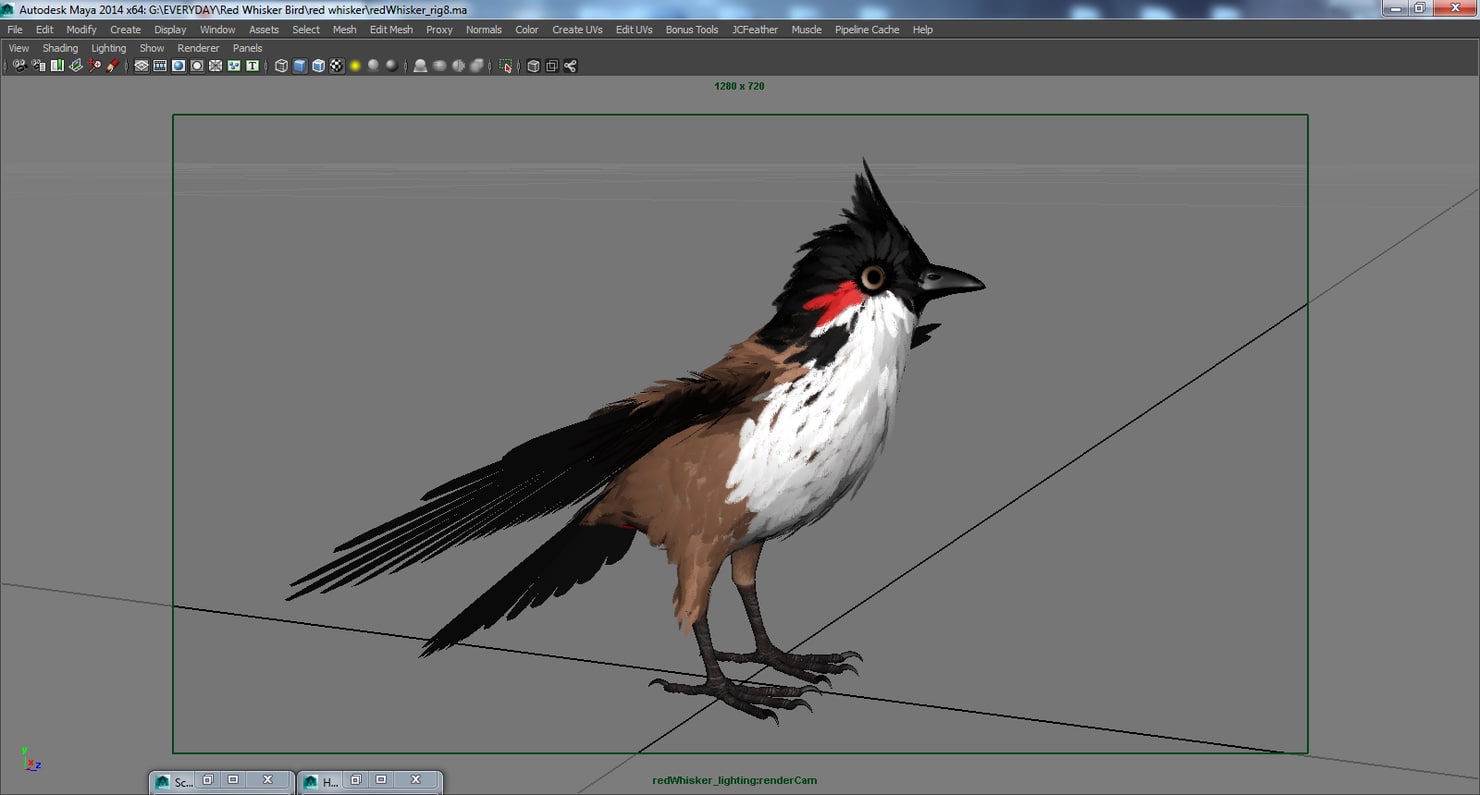Enable Use All Lights yellow bulb

click(x=355, y=66)
